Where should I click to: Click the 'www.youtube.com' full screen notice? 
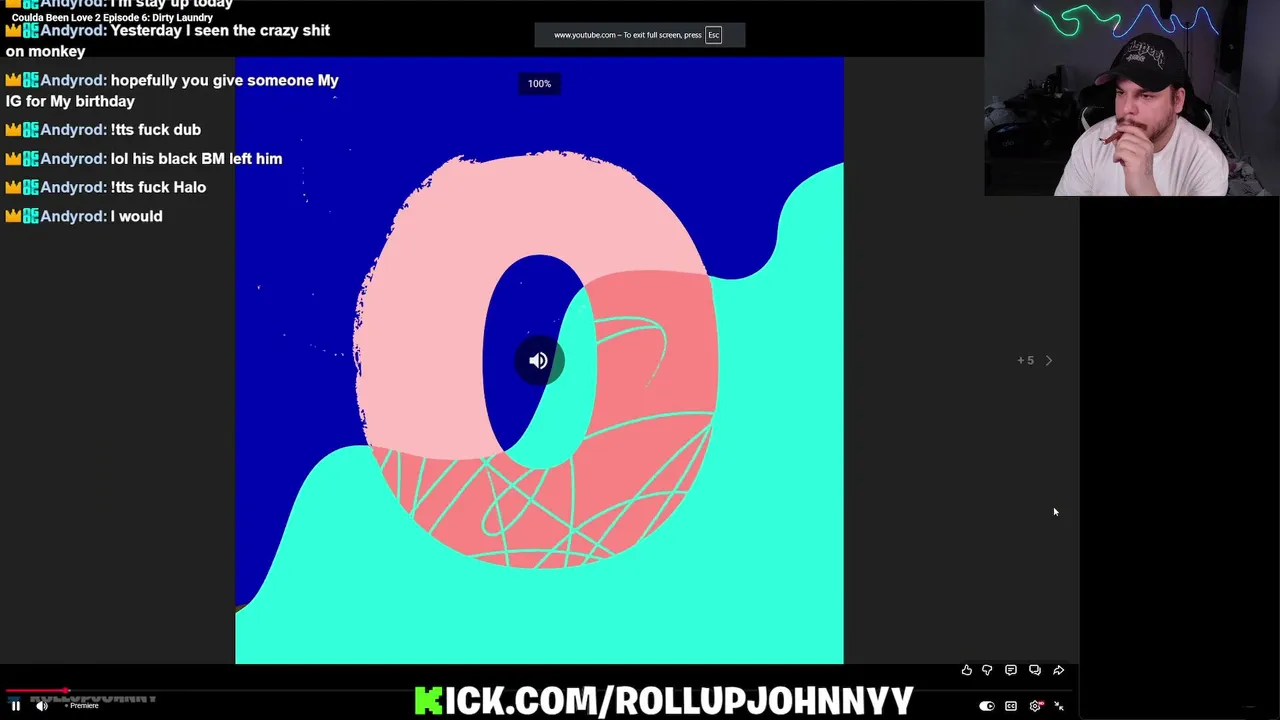(640, 35)
